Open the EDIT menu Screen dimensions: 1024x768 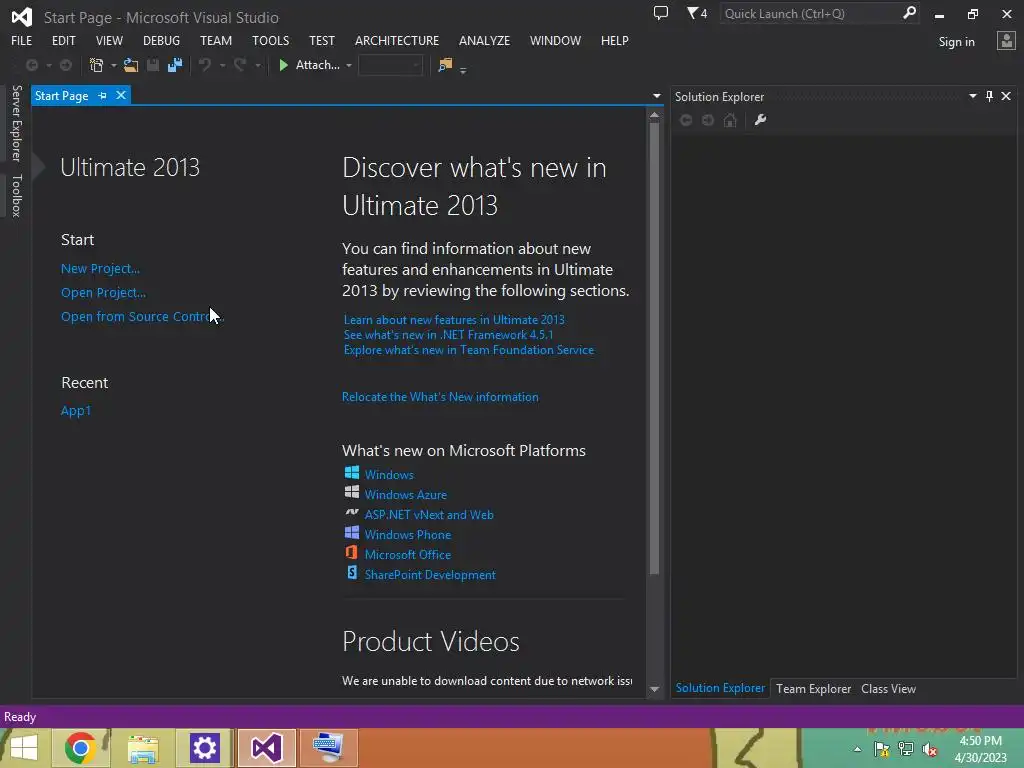(63, 40)
